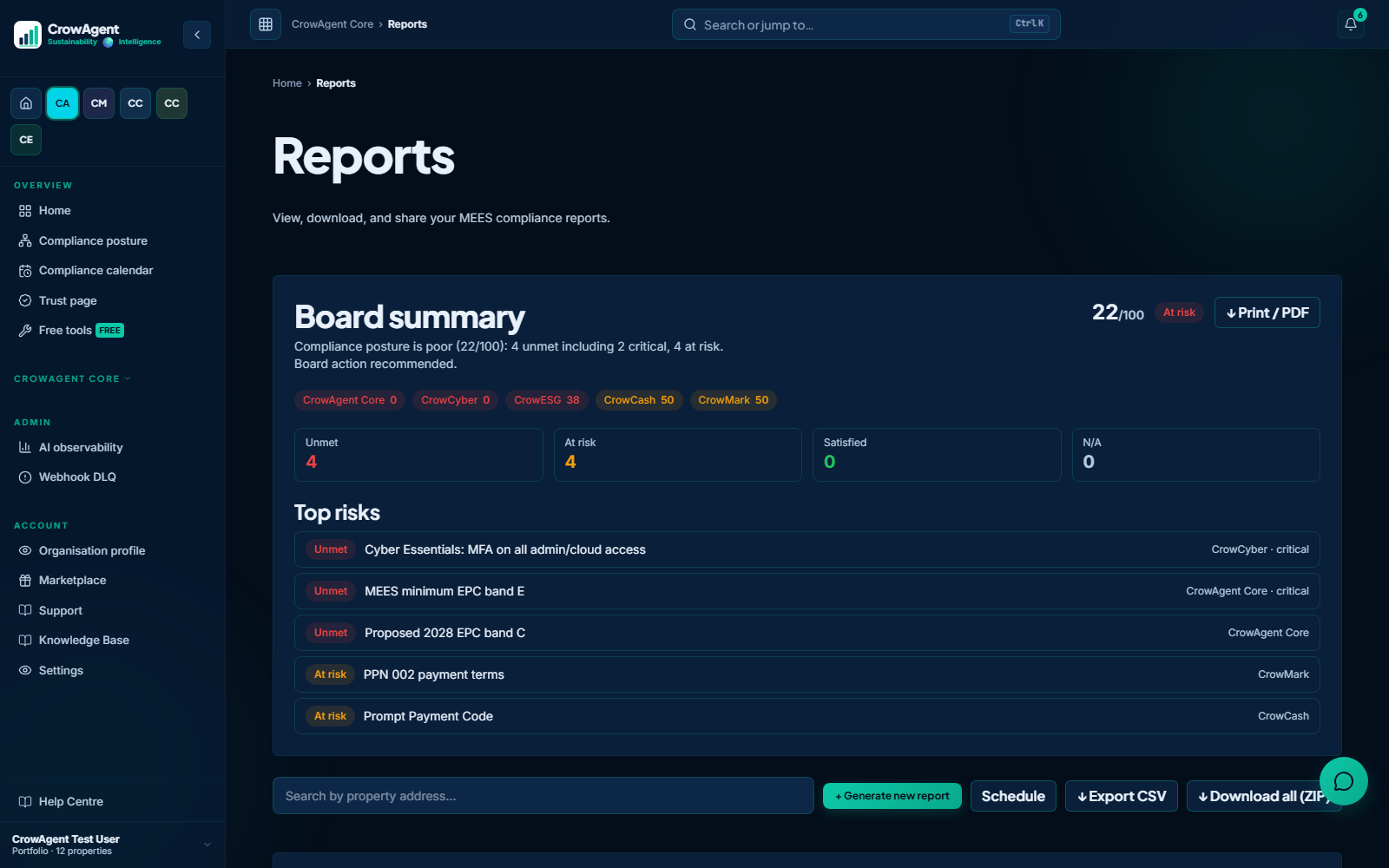
Task: Expand the CrowAgent Test User account menu
Action: [x=112, y=845]
